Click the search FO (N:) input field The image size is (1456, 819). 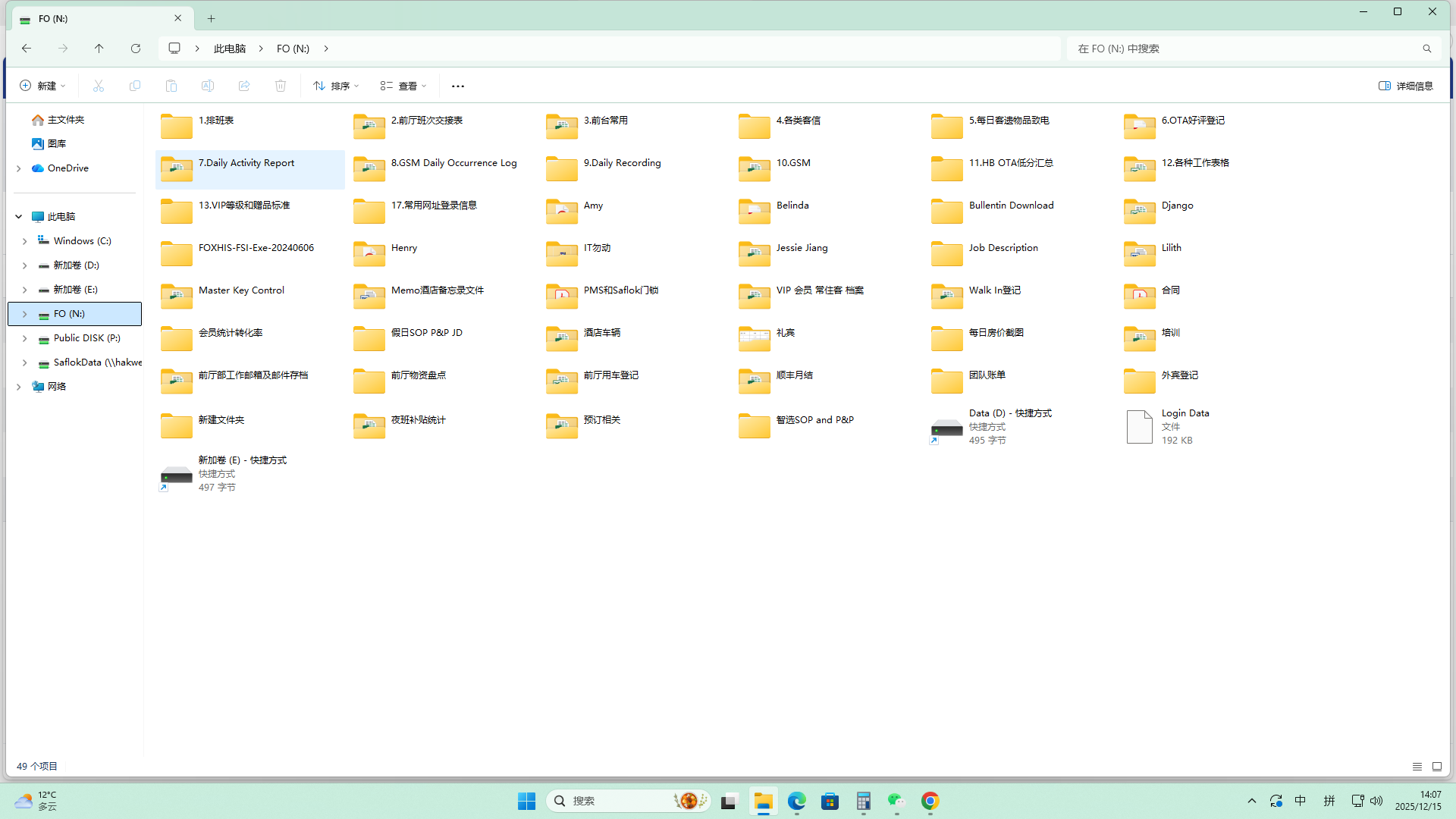click(x=1244, y=49)
